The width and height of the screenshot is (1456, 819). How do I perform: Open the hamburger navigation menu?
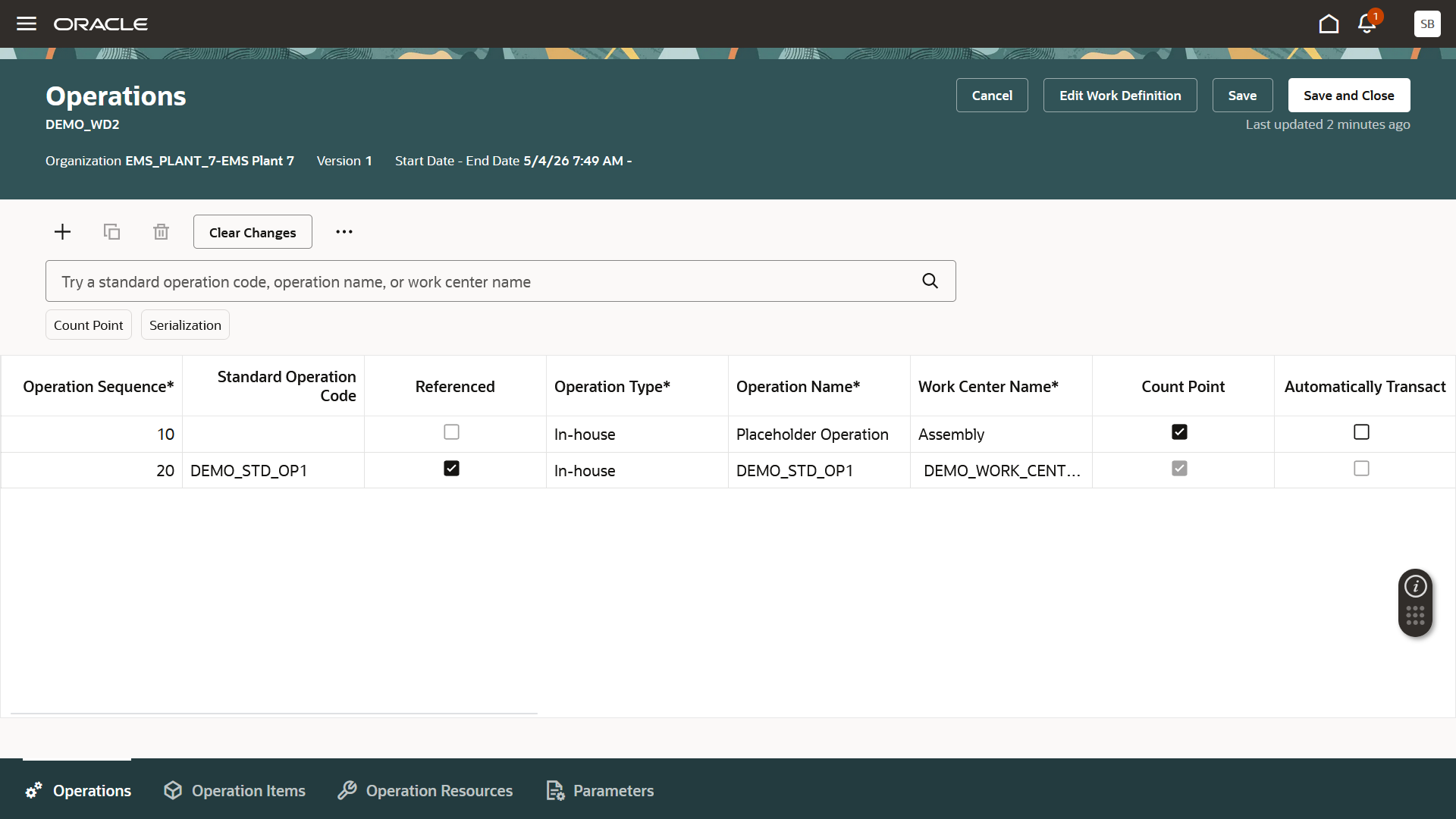27,24
